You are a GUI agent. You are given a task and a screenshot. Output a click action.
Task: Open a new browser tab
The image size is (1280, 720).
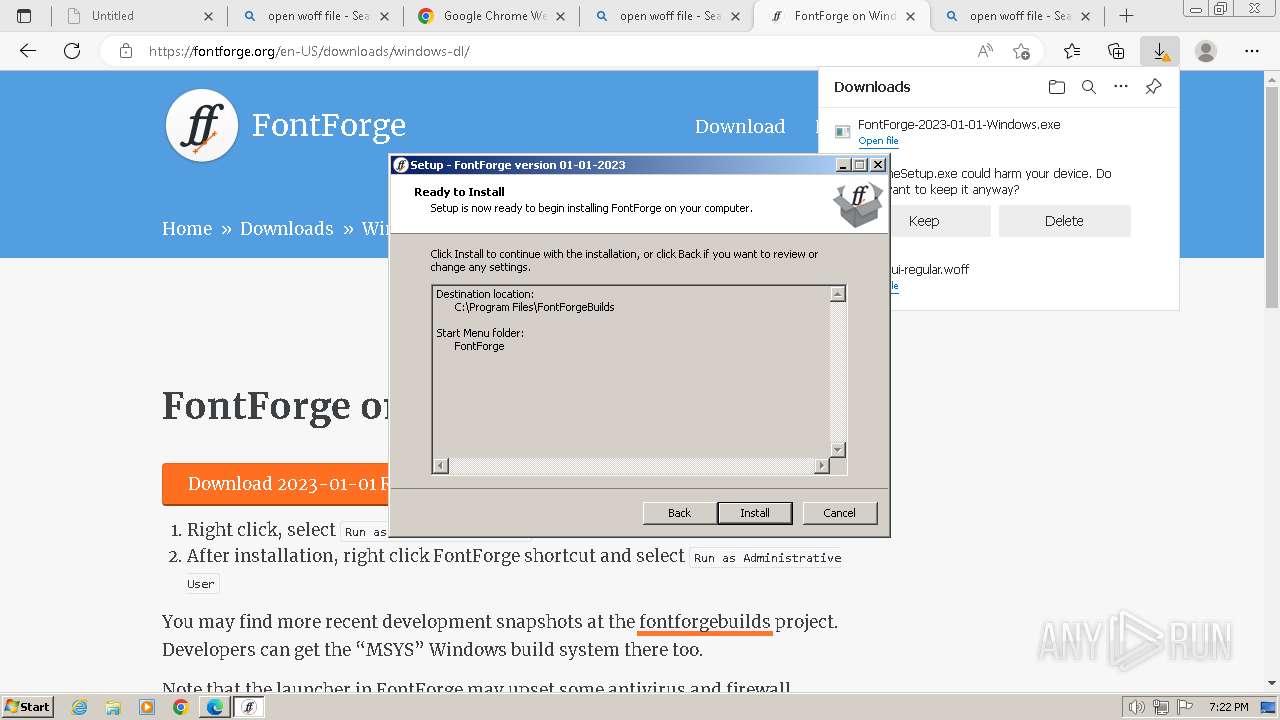tap(1126, 16)
